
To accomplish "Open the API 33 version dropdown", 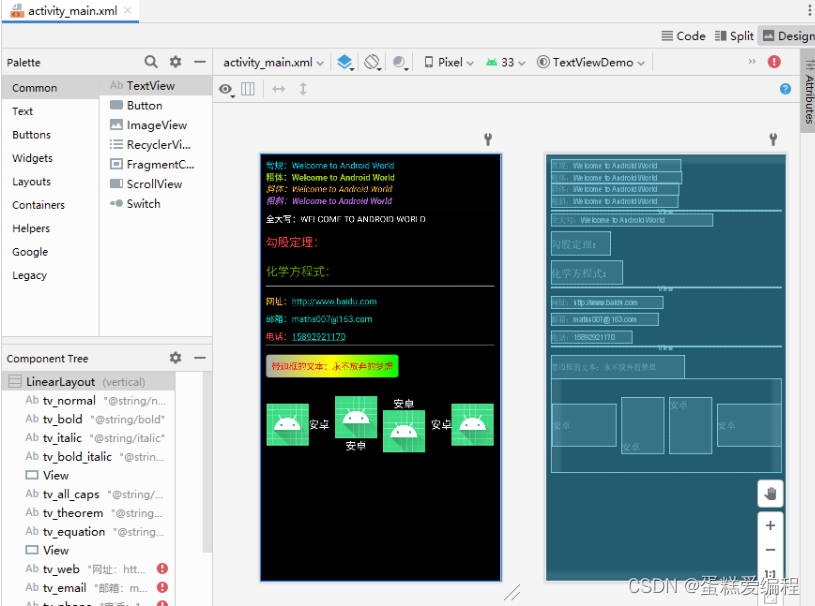I will (x=506, y=62).
